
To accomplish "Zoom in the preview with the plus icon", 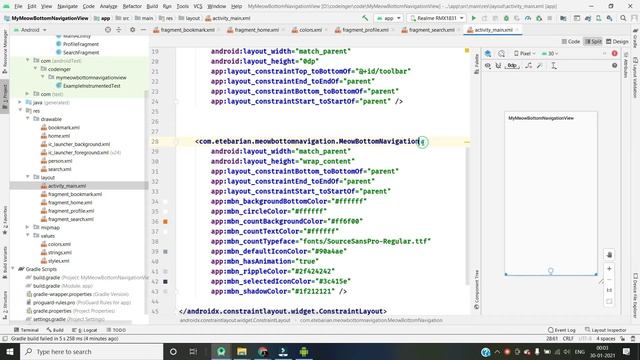I will (x=609, y=269).
